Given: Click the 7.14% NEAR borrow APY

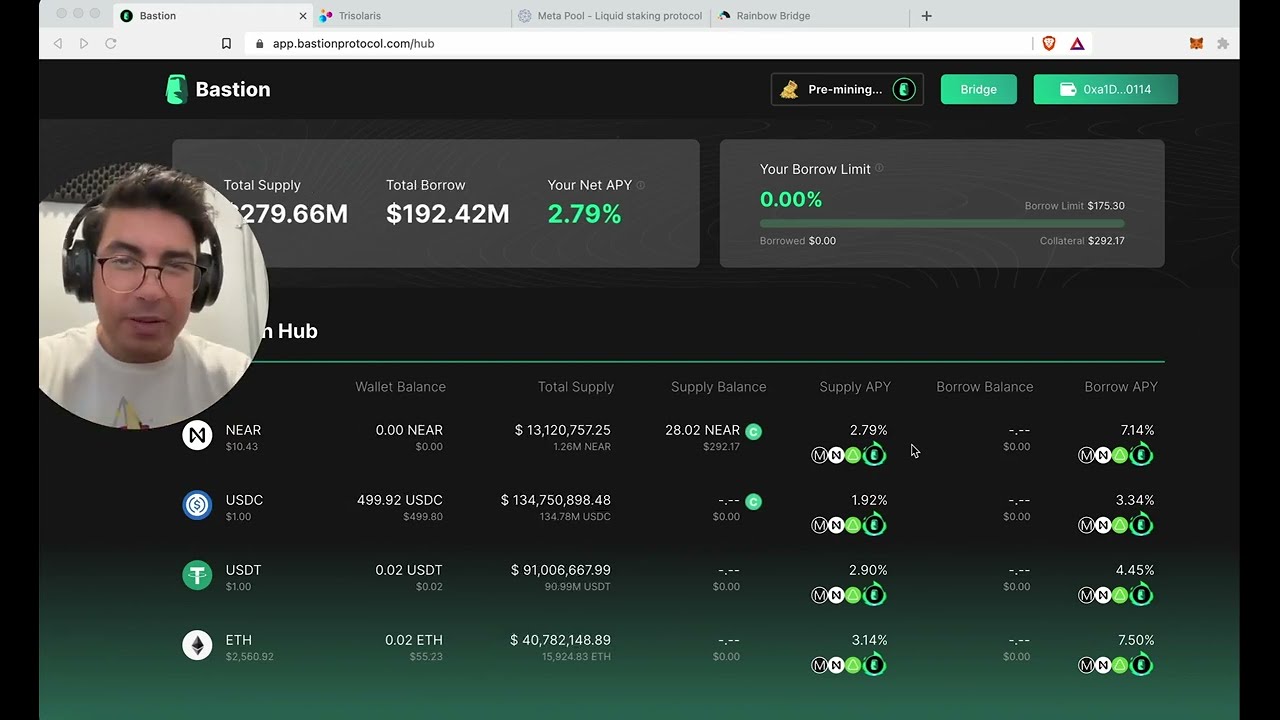Looking at the screenshot, I should 1137,430.
